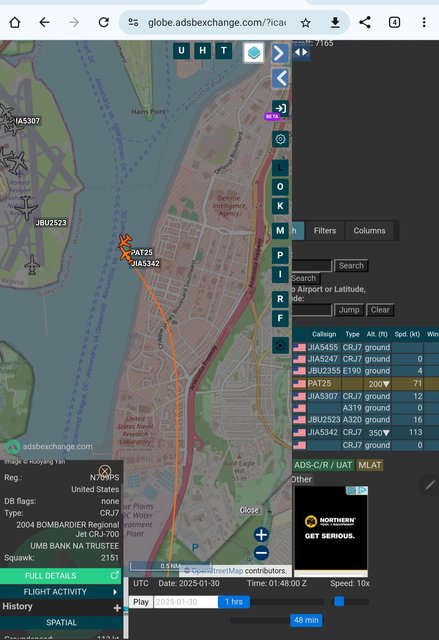439x640 pixels.
Task: Reload the page with refresh icon
Action: (x=104, y=22)
